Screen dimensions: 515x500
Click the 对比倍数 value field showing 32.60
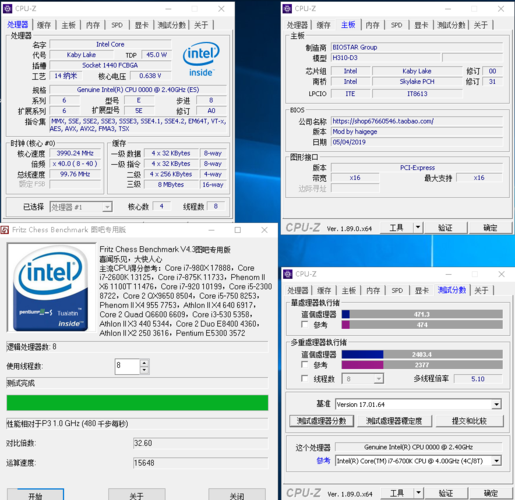[200, 443]
